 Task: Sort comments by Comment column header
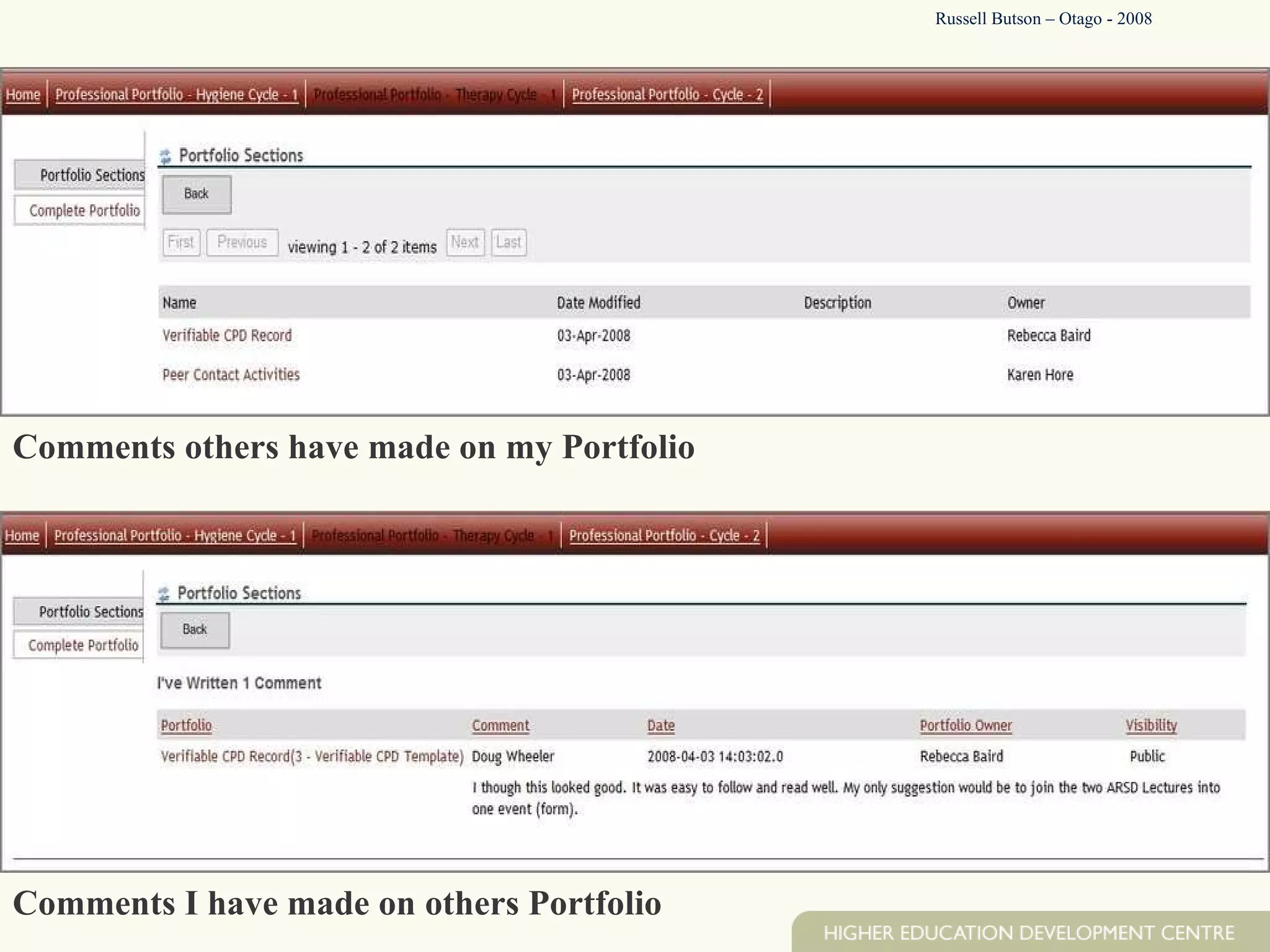500,726
